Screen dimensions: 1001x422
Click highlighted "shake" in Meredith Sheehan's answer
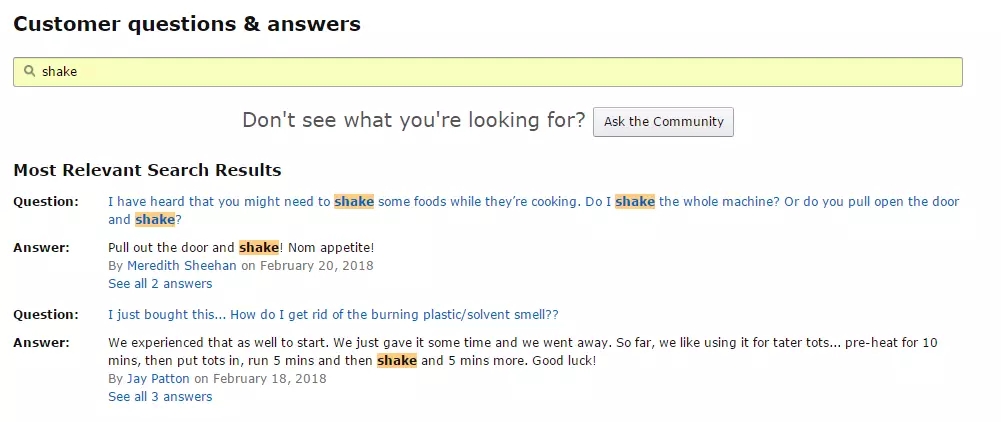(x=259, y=247)
